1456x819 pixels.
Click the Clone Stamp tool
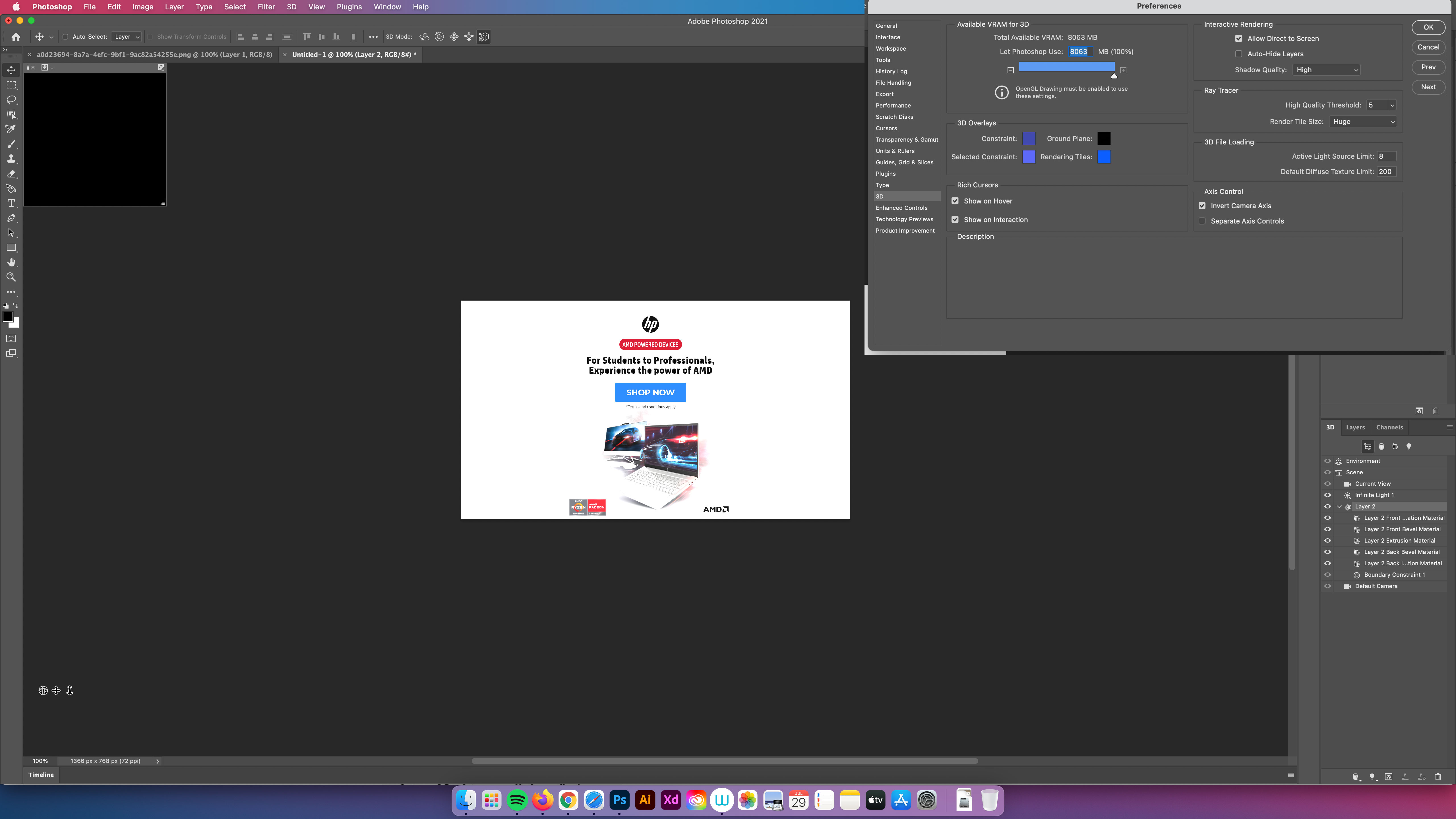click(x=11, y=159)
